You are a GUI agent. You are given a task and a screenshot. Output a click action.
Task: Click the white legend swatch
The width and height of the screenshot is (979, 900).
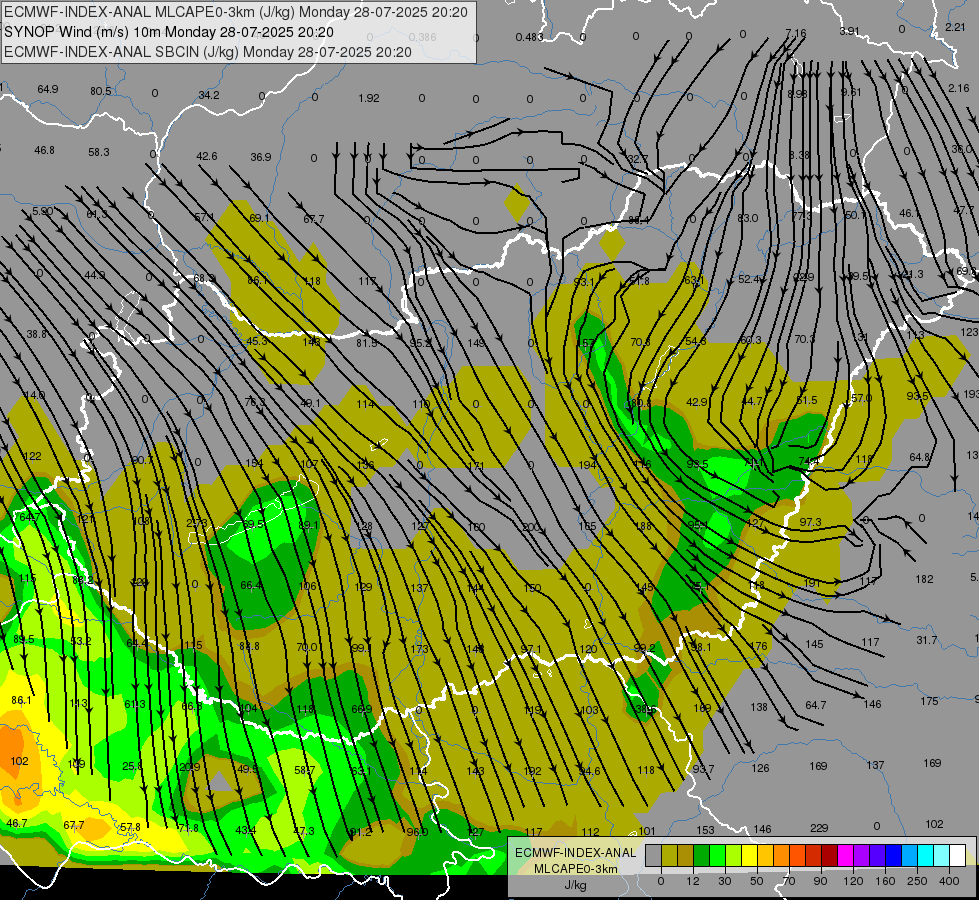[x=958, y=855]
